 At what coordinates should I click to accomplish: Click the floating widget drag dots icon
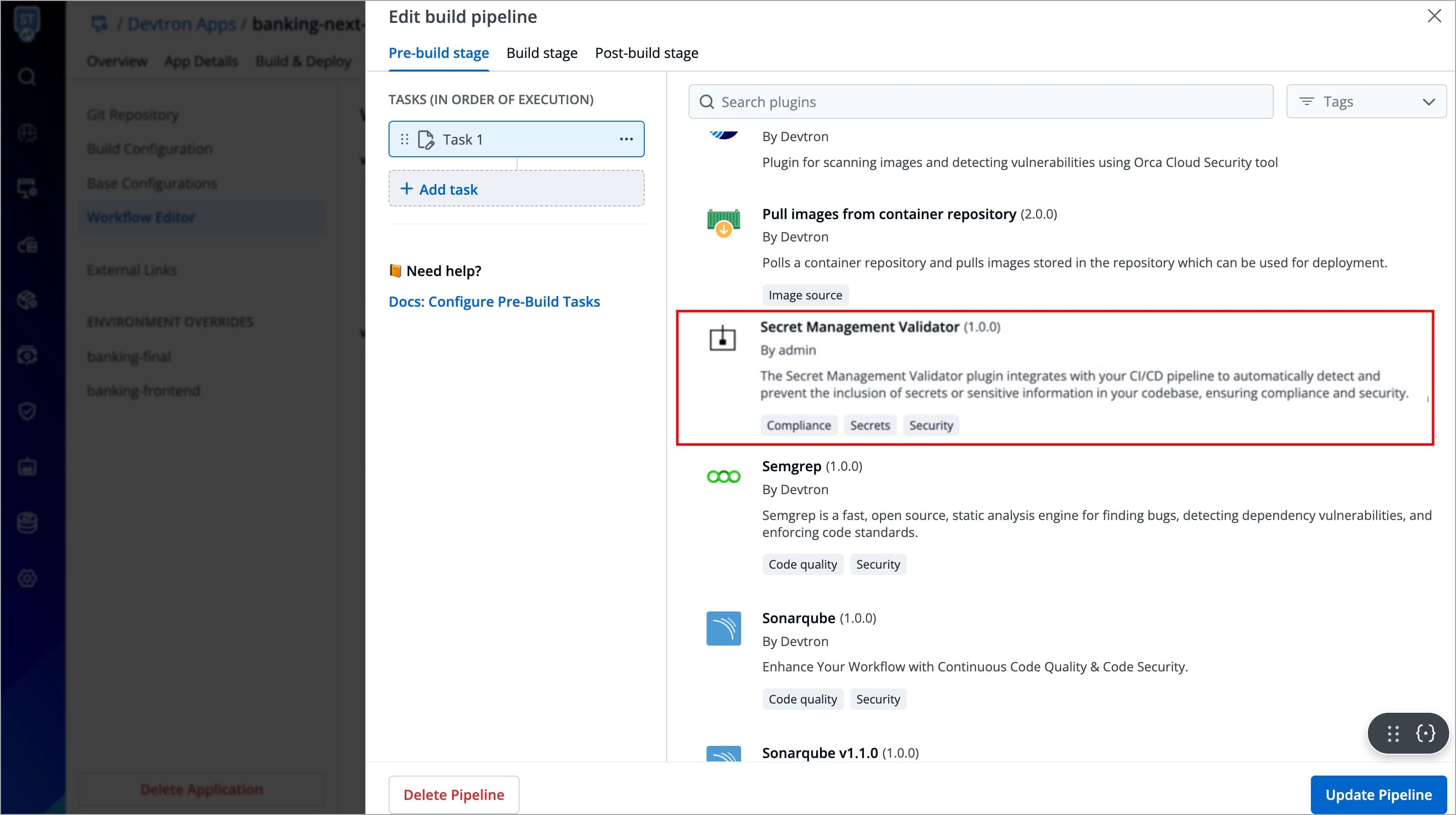click(1393, 733)
